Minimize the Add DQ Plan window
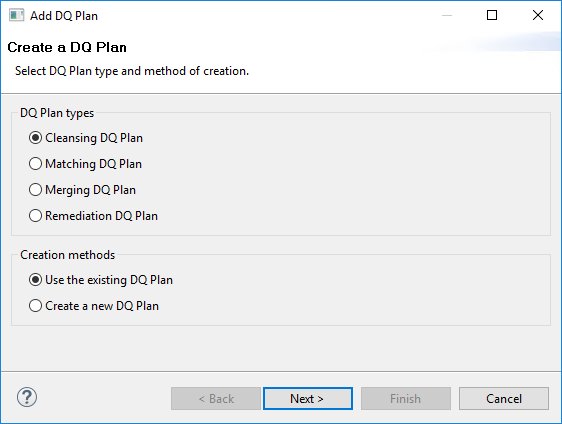This screenshot has width=562, height=424. coord(447,15)
